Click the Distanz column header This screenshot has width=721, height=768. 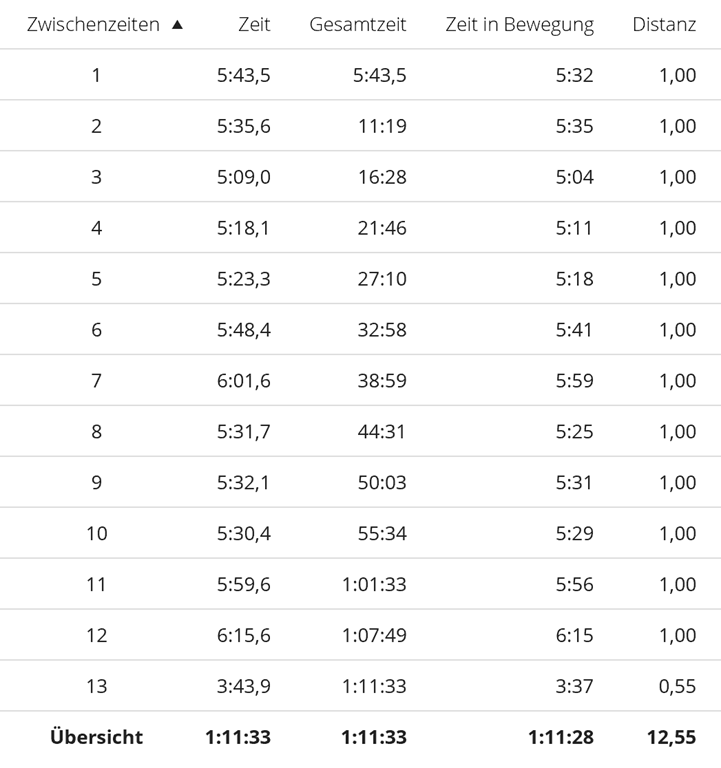[664, 24]
